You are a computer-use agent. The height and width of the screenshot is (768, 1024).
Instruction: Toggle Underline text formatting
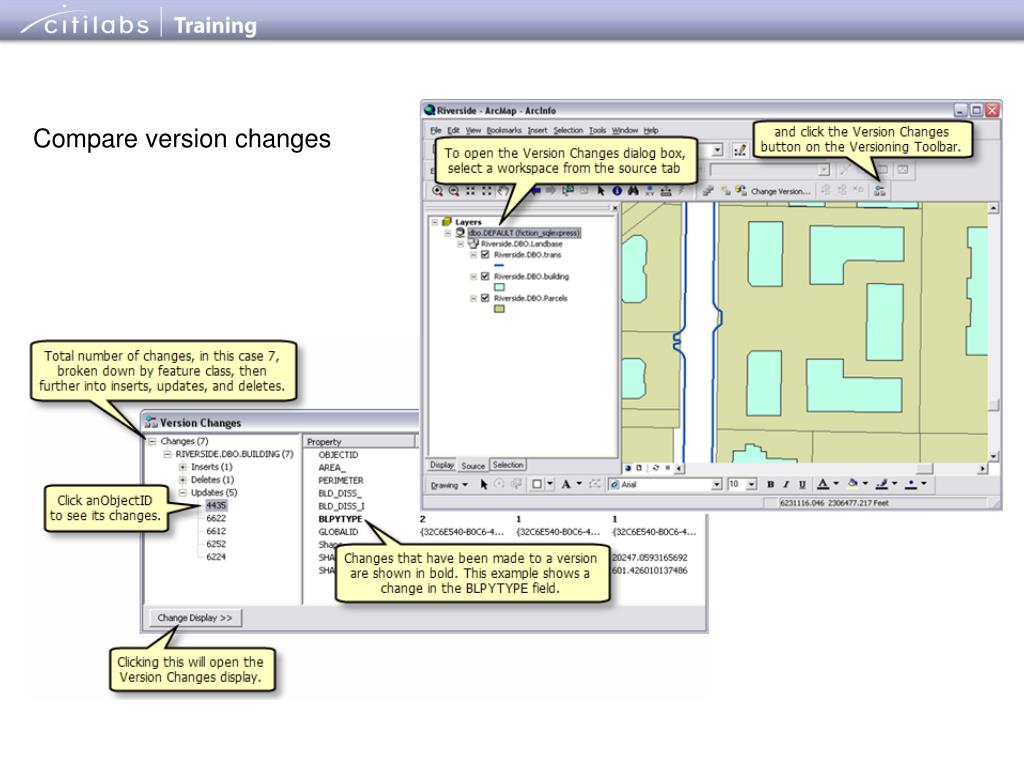tap(802, 484)
